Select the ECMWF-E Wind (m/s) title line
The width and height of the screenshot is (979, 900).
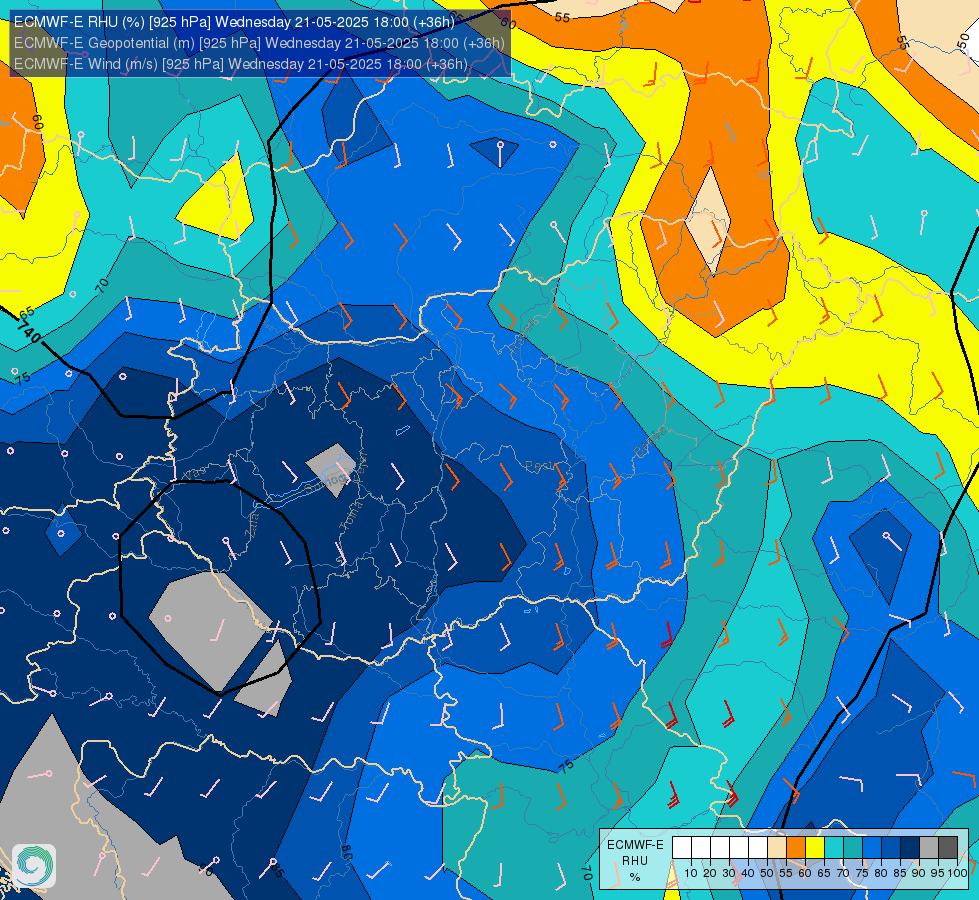pyautogui.click(x=240, y=64)
